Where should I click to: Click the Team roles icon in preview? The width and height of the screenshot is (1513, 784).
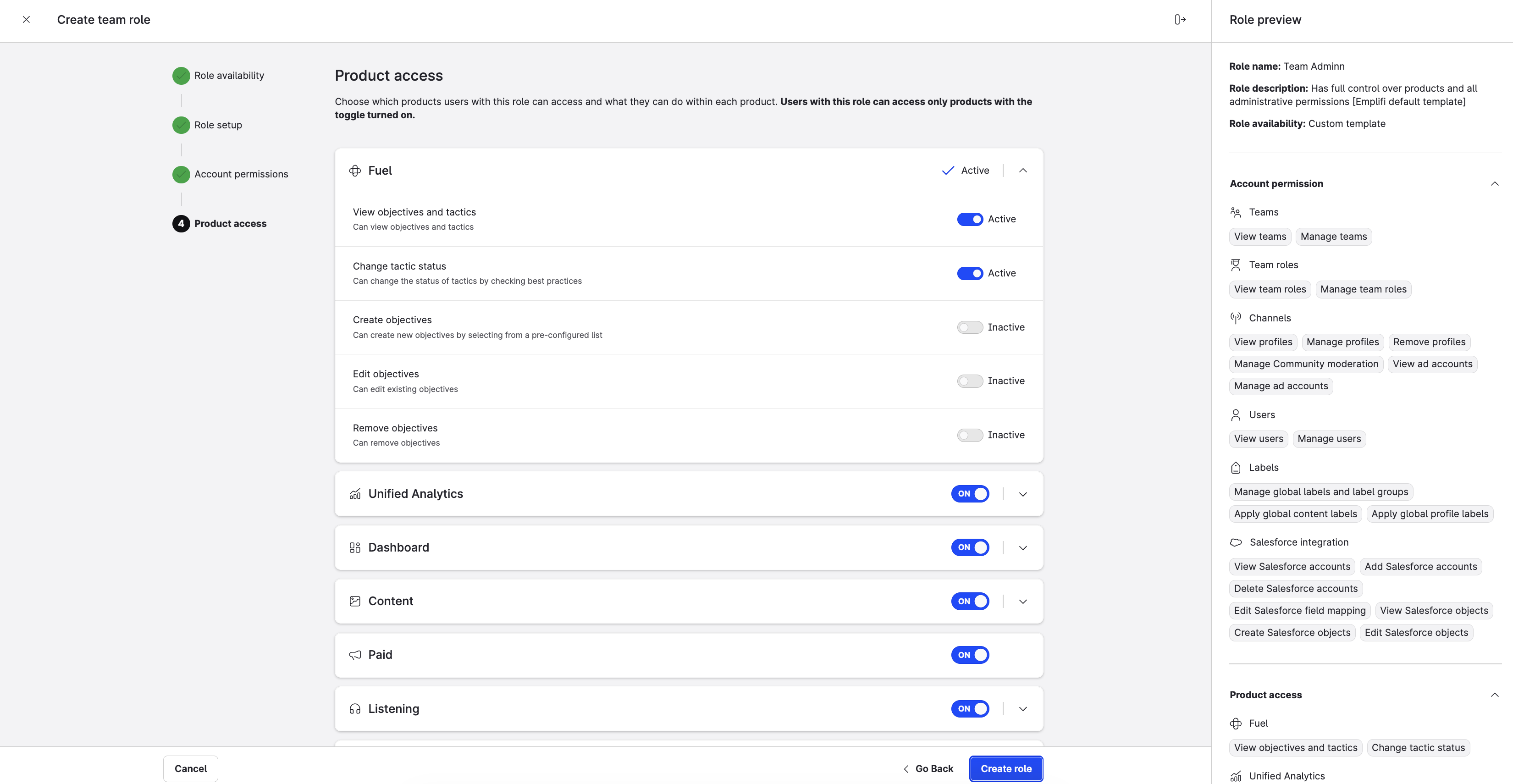(x=1236, y=265)
